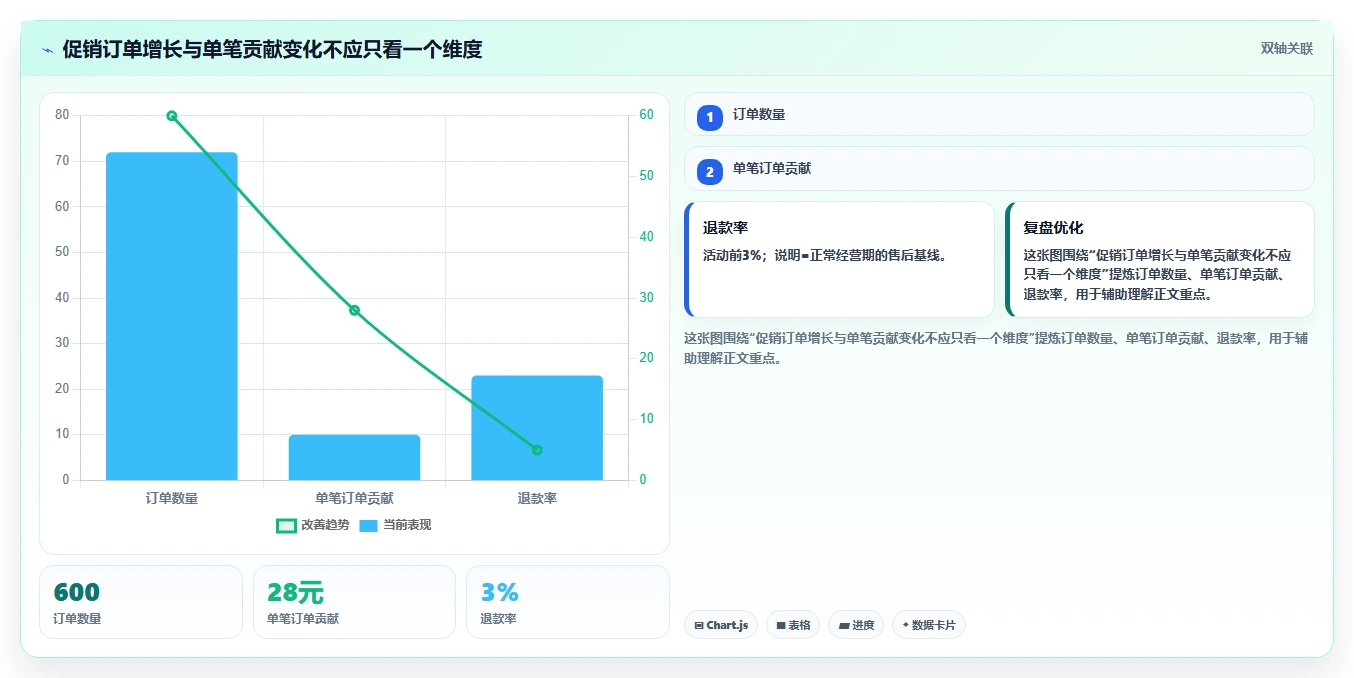Click the 当前表现 legend text
The width and height of the screenshot is (1354, 678).
[x=407, y=525]
